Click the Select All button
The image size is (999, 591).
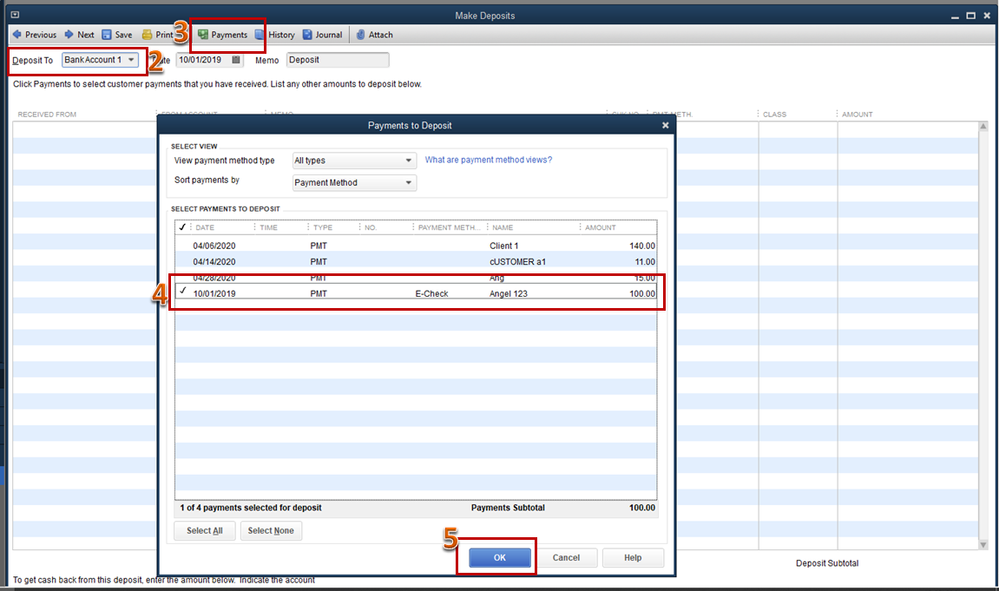(205, 531)
